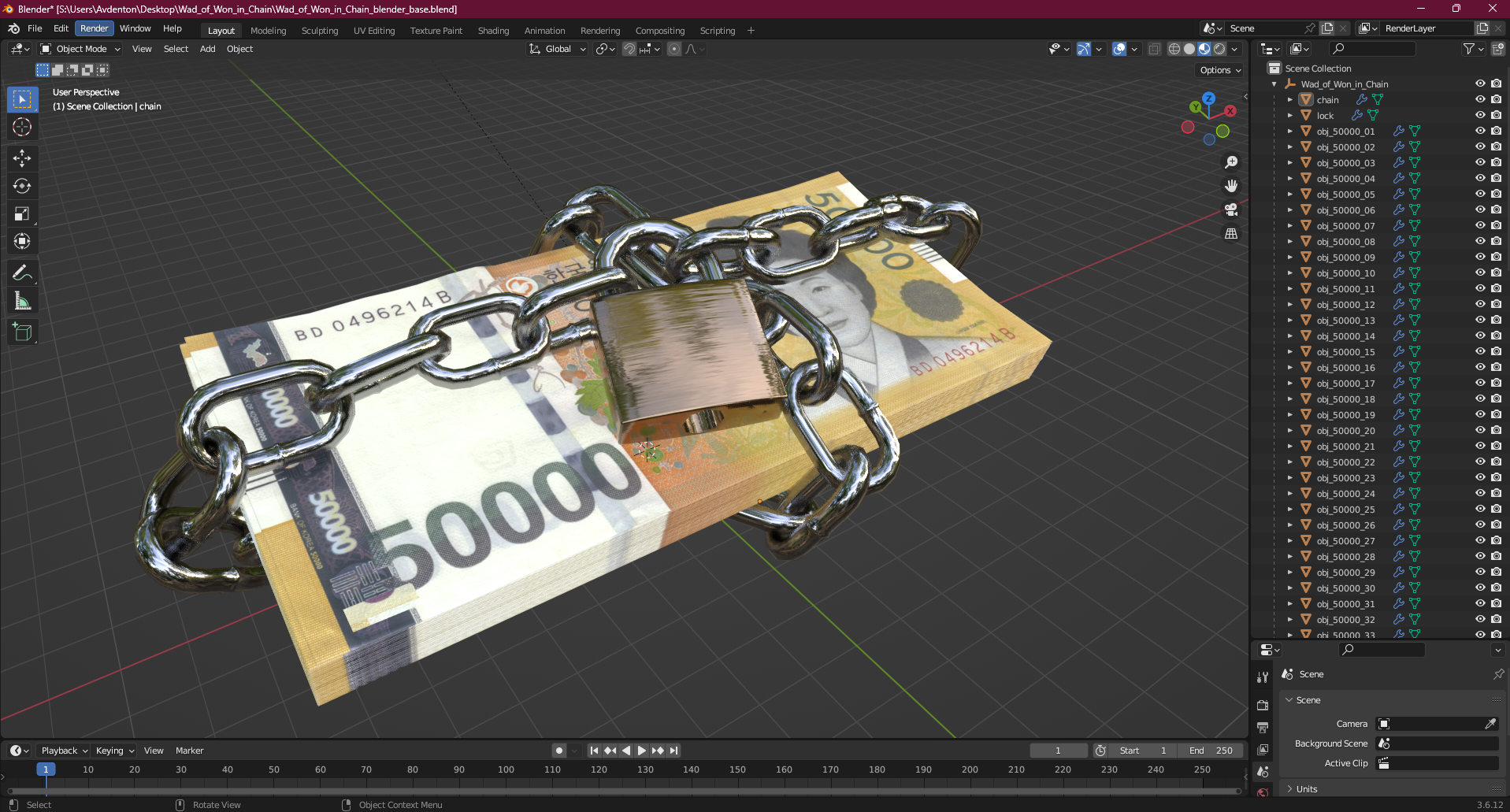Open Marker menu in timeline

click(x=189, y=751)
